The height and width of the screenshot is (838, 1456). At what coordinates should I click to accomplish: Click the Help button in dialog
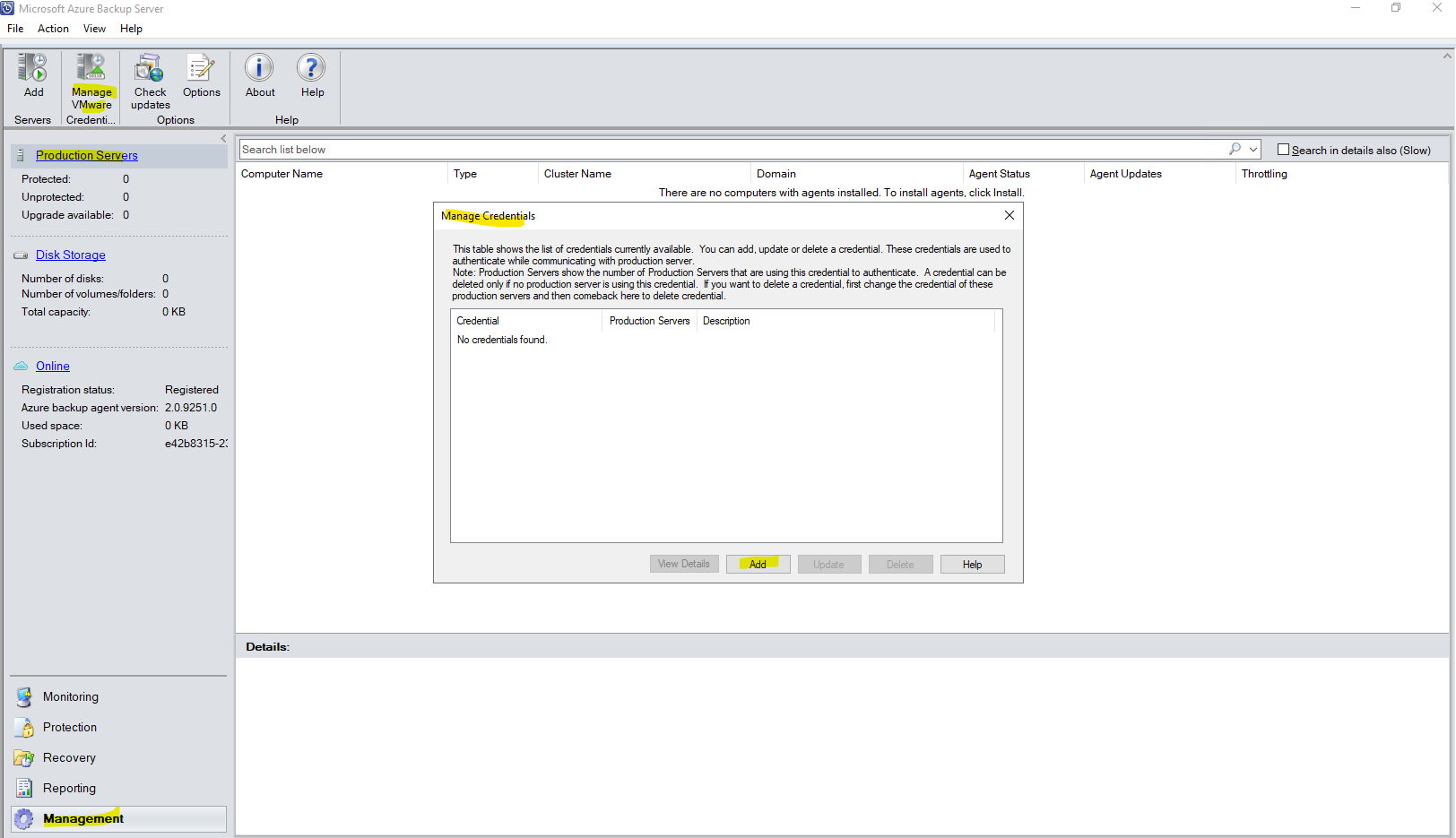[x=973, y=564]
